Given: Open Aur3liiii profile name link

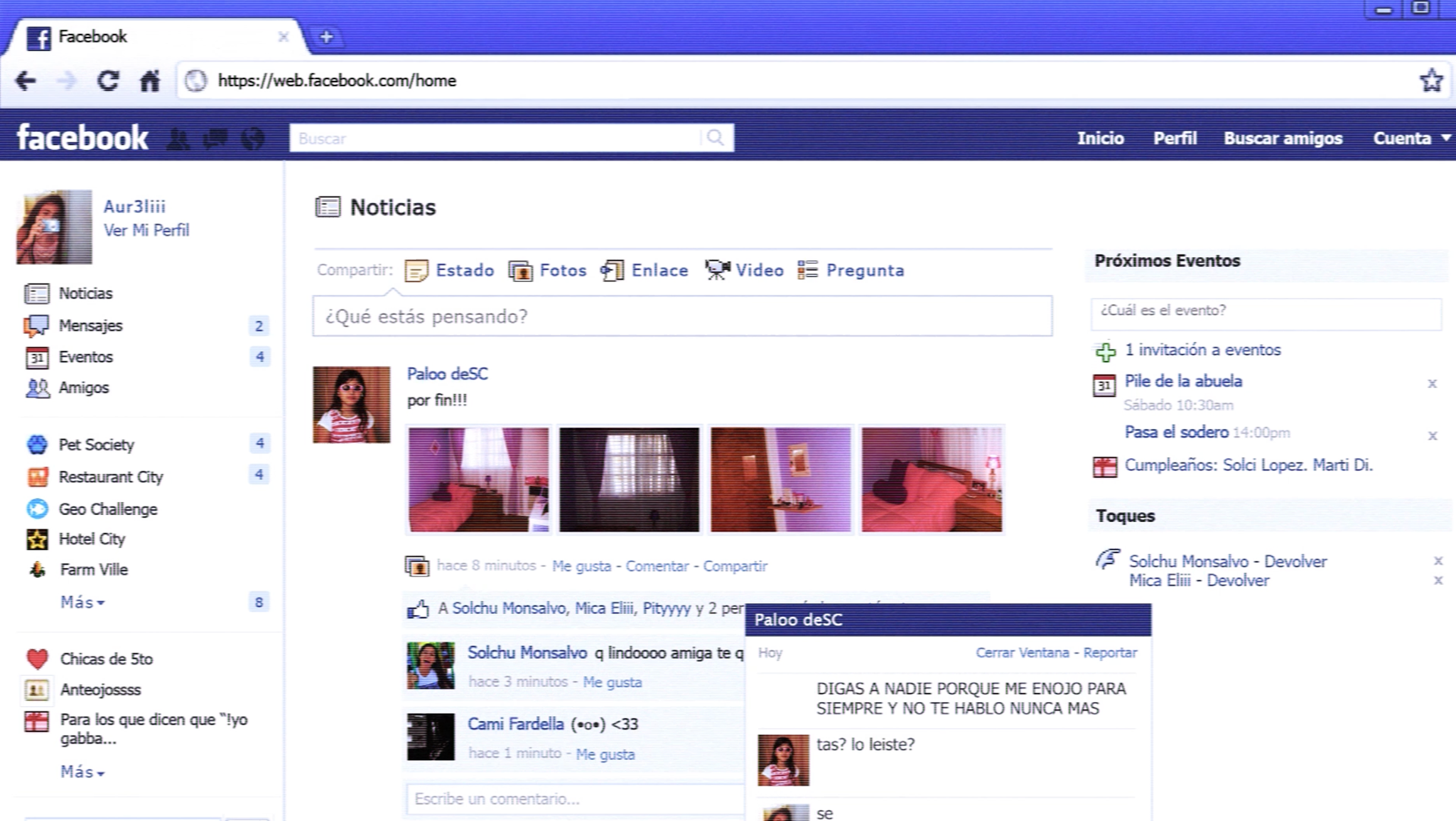Looking at the screenshot, I should pos(134,207).
